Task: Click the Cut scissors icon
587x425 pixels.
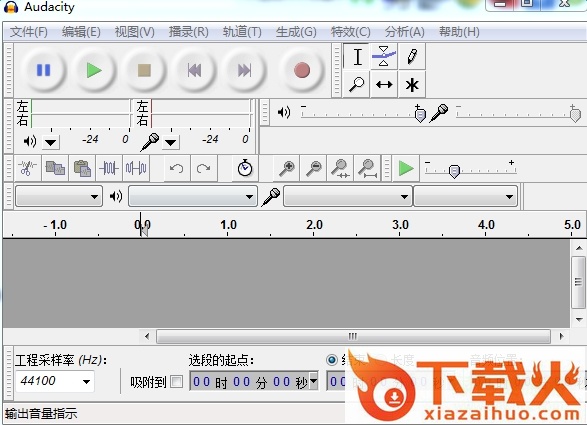Action: 27,168
